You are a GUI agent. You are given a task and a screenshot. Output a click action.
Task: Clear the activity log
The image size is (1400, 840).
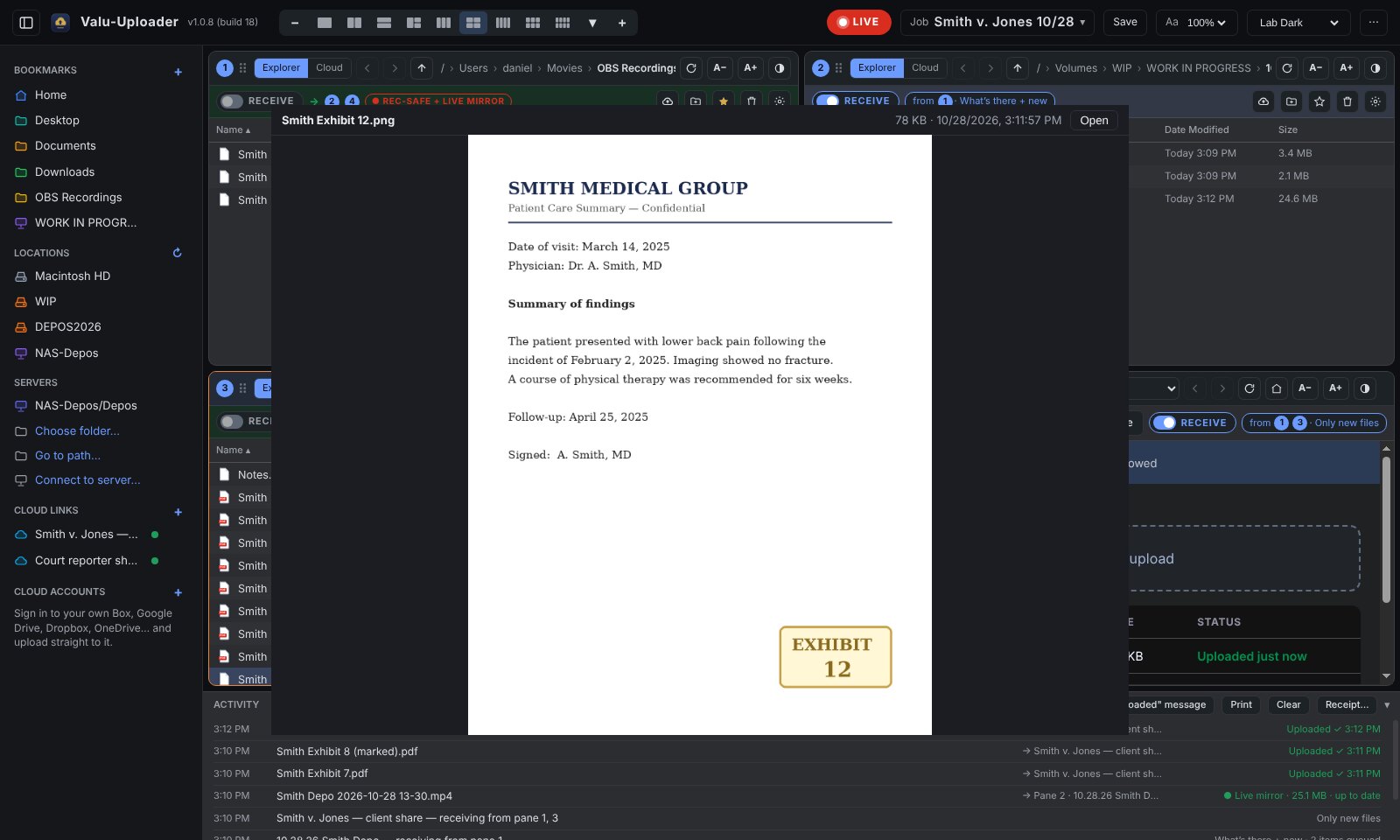(x=1288, y=705)
